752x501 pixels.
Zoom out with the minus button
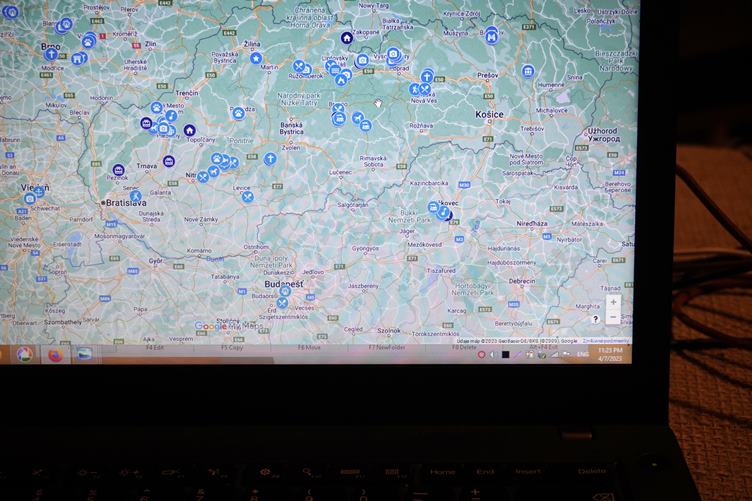point(613,317)
